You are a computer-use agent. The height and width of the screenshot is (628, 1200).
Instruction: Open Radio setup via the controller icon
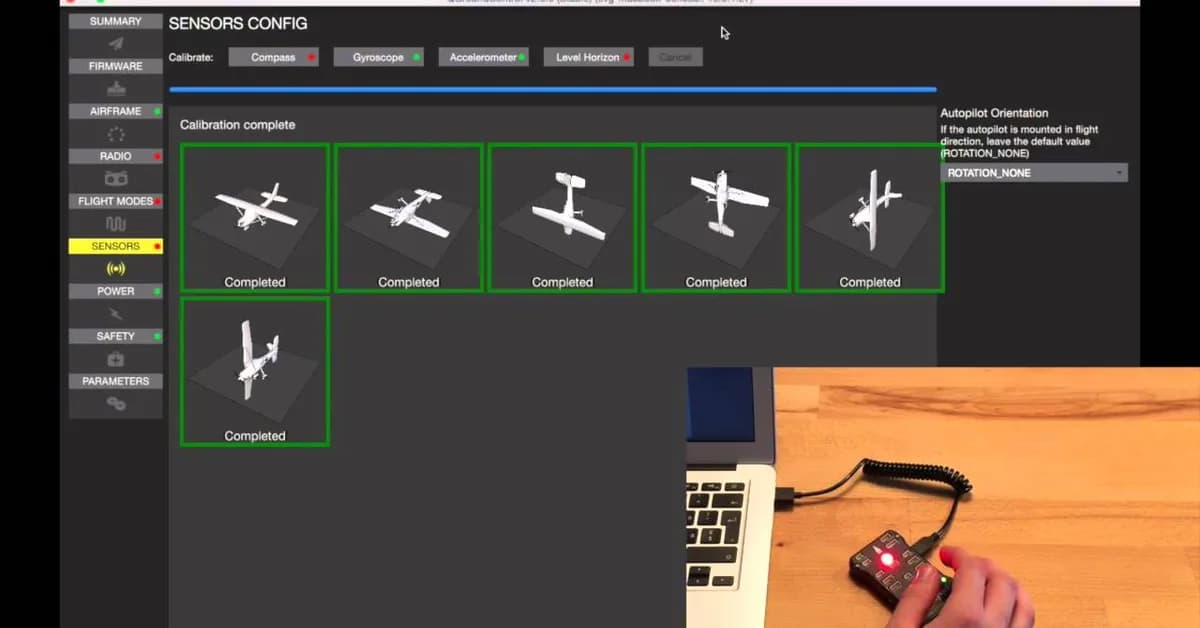click(115, 178)
